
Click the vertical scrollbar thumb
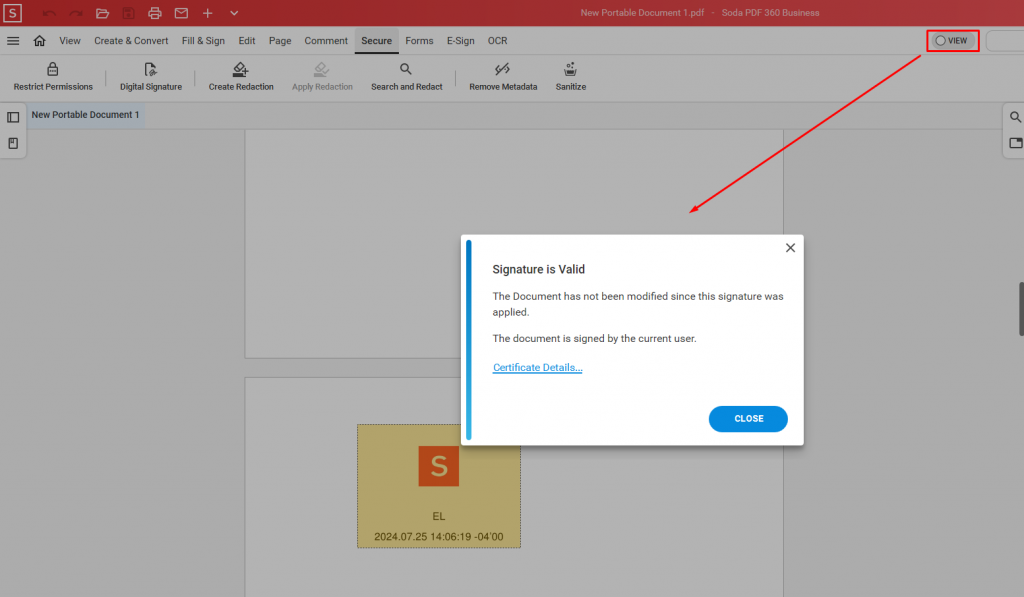click(x=1021, y=309)
